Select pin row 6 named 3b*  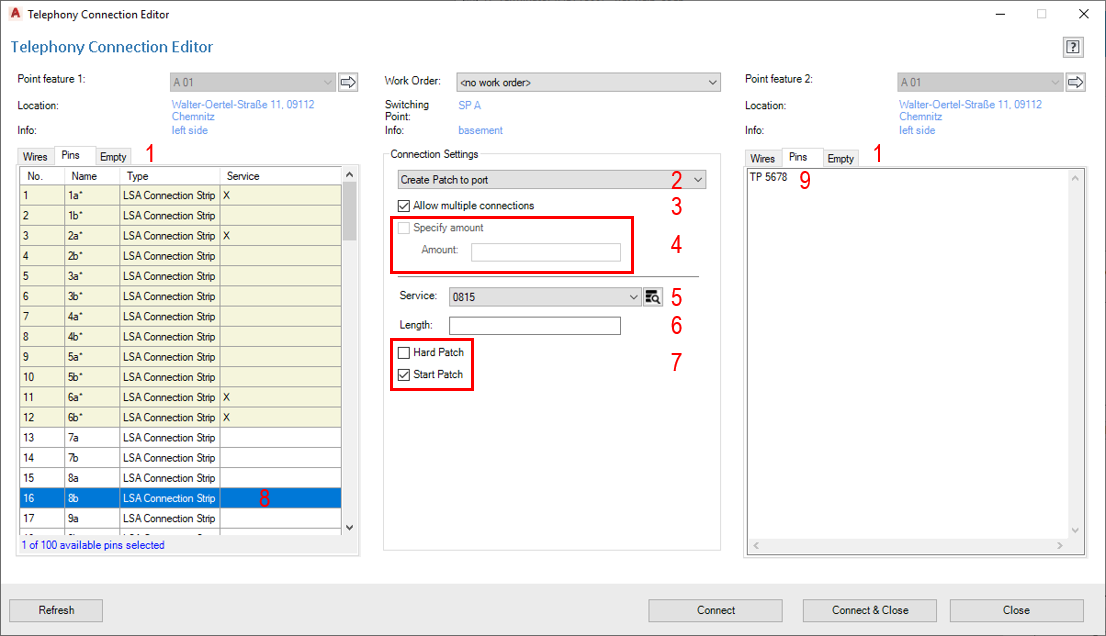pyautogui.click(x=181, y=296)
